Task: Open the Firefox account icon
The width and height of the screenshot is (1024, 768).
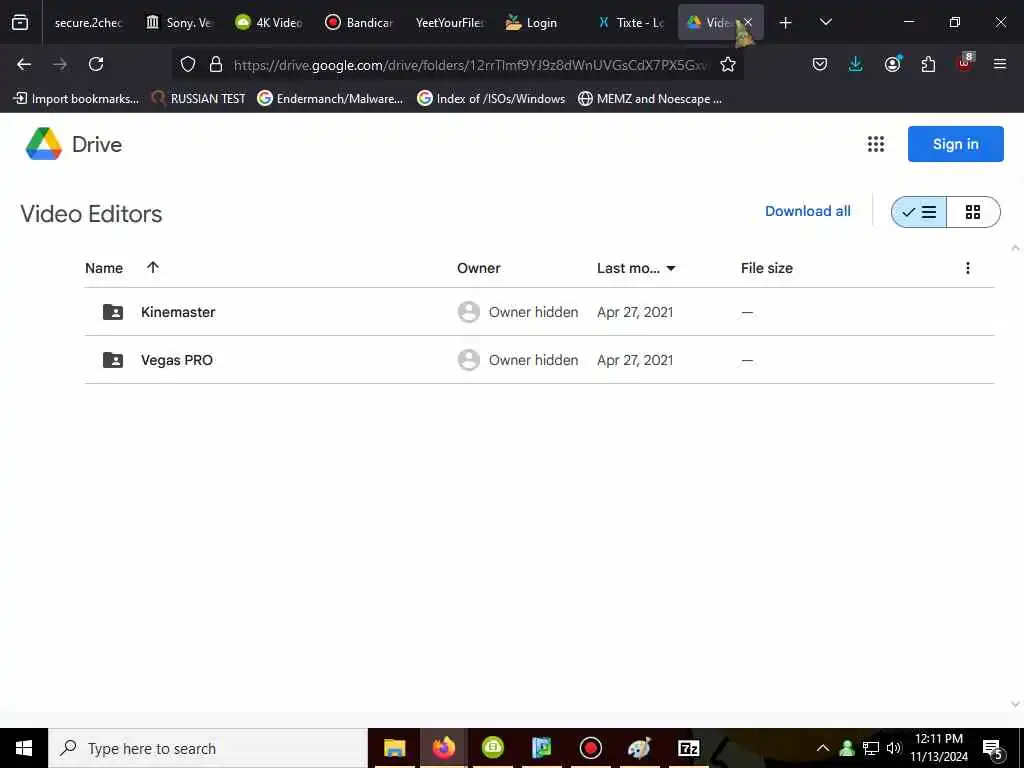Action: [x=892, y=64]
